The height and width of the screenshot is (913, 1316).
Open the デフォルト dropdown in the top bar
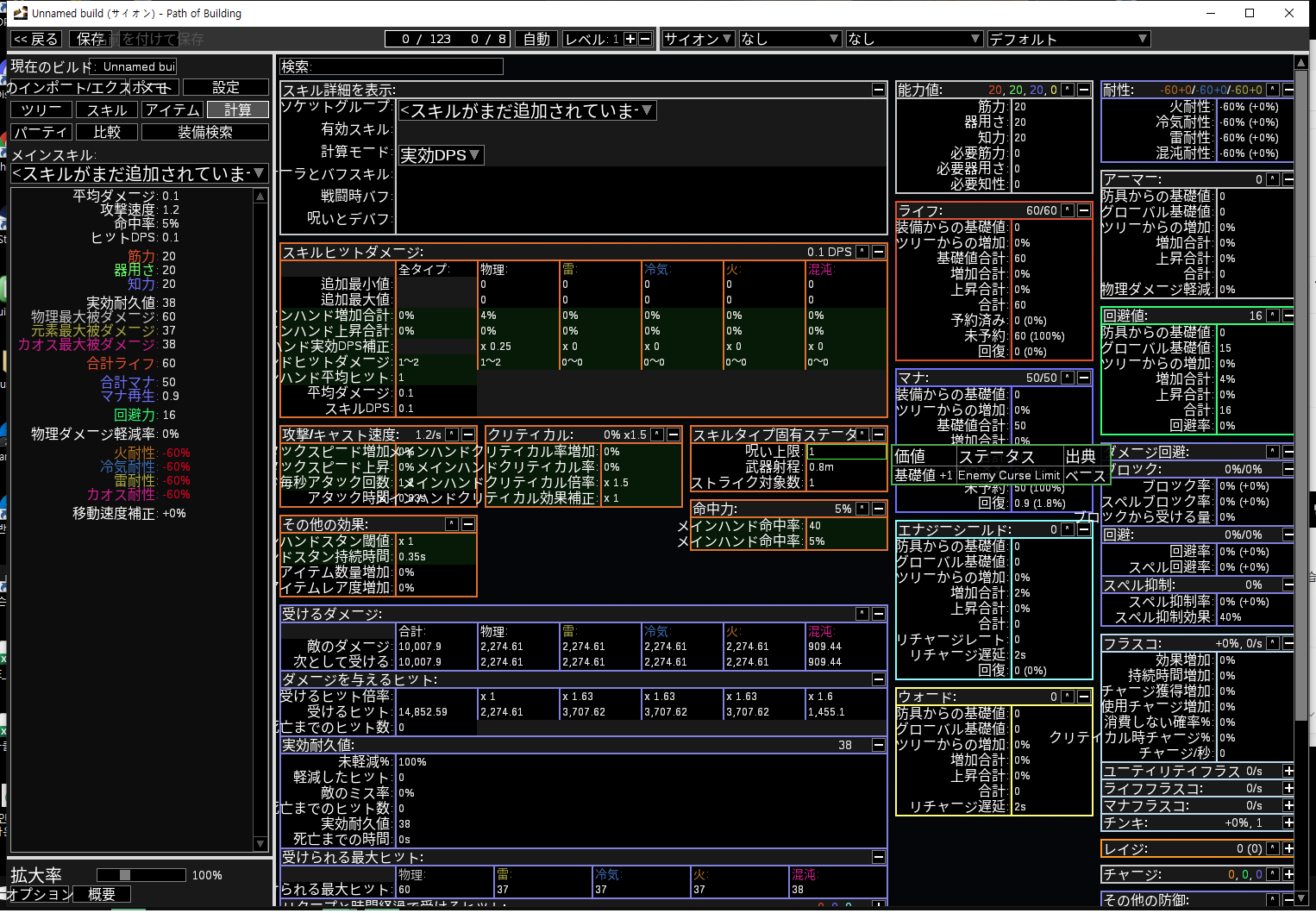[1068, 39]
